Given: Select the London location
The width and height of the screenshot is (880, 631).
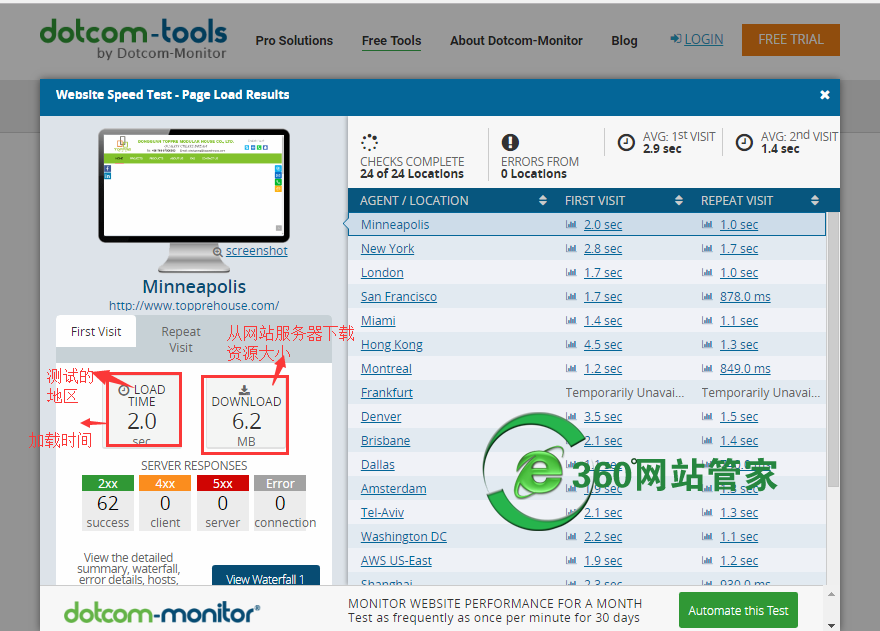Looking at the screenshot, I should click(382, 273).
